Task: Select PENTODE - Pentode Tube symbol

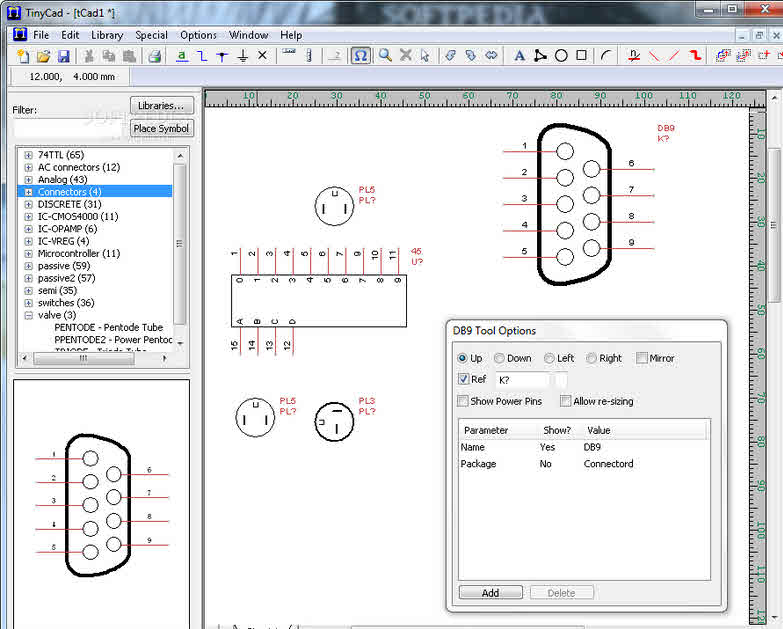Action: point(108,327)
